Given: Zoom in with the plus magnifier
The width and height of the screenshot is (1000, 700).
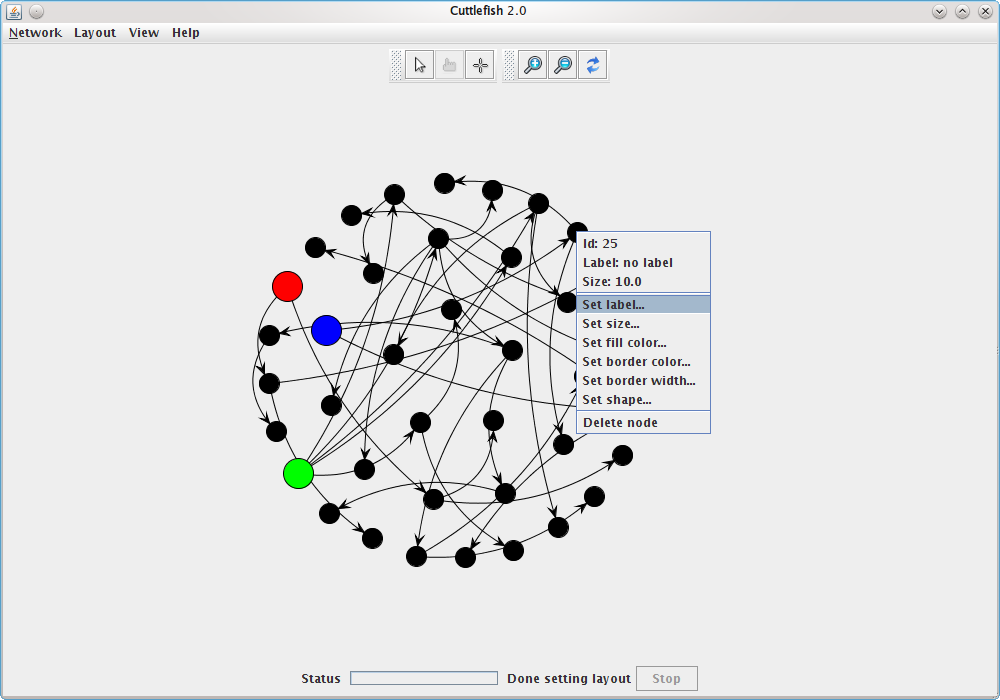Looking at the screenshot, I should click(x=533, y=65).
